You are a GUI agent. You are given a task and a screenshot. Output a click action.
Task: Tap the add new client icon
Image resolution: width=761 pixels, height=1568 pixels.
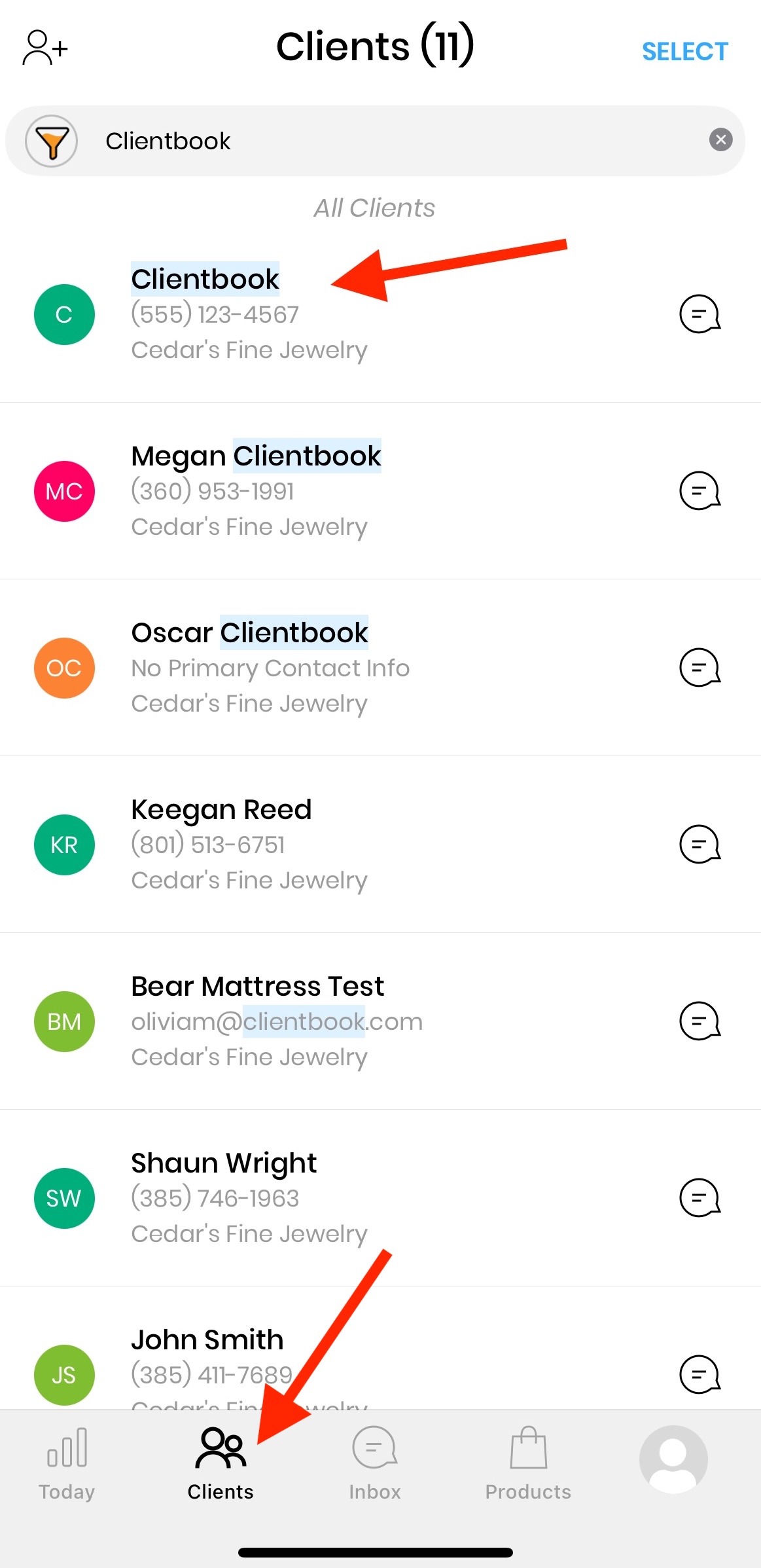(44, 48)
